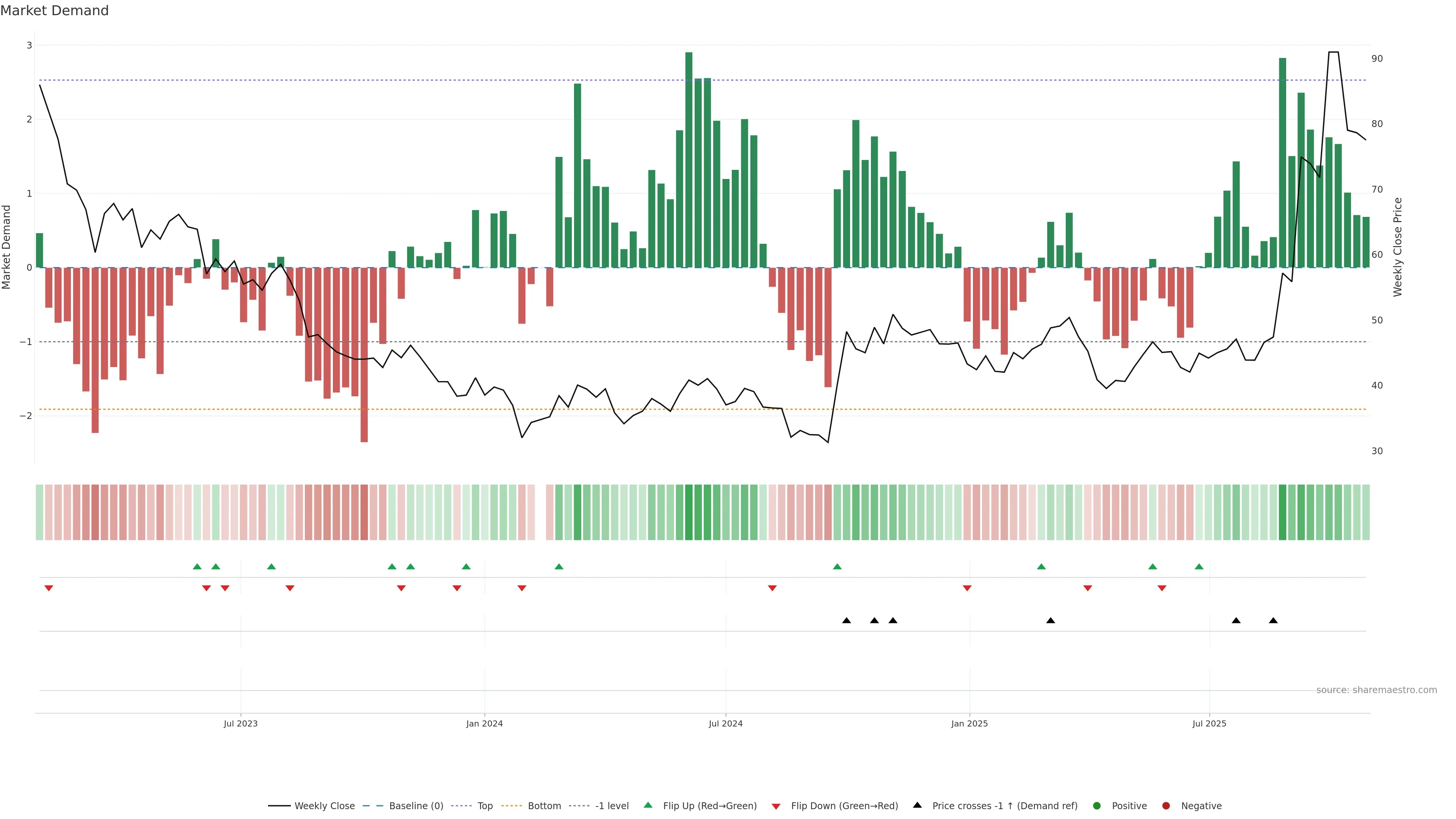Click the red Flip Down legend triangle
The width and height of the screenshot is (1456, 819).
(x=776, y=806)
